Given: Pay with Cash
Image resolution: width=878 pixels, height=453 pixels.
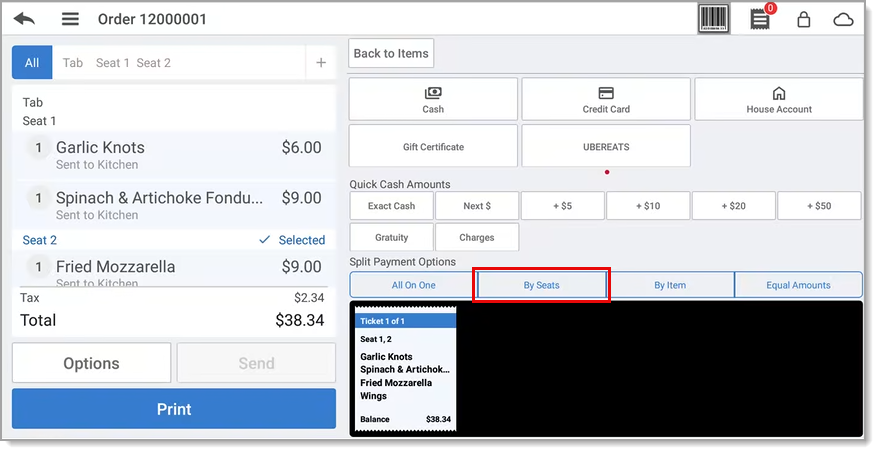Looking at the screenshot, I should pos(433,99).
